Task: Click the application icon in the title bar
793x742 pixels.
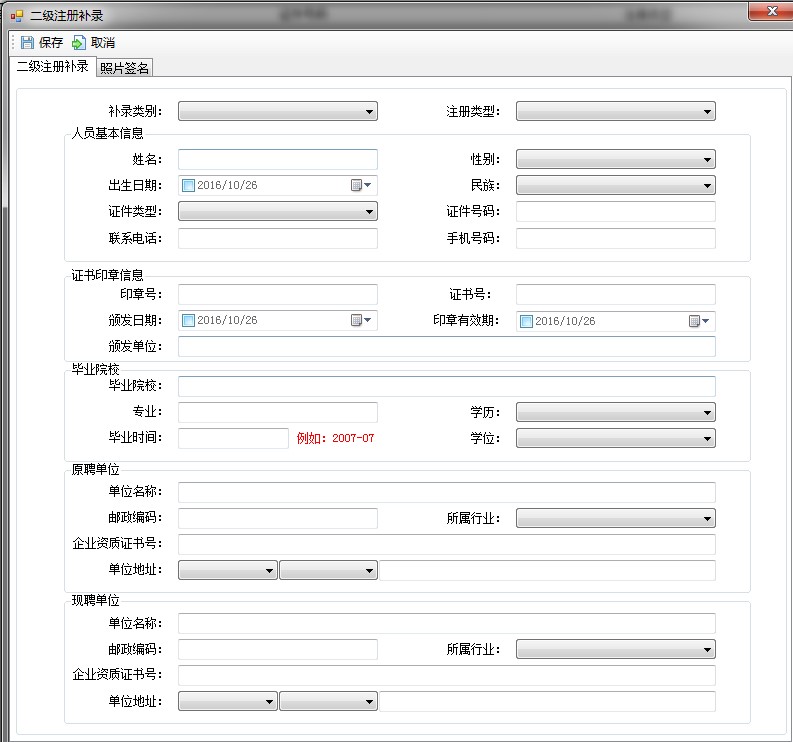Action: click(16, 16)
